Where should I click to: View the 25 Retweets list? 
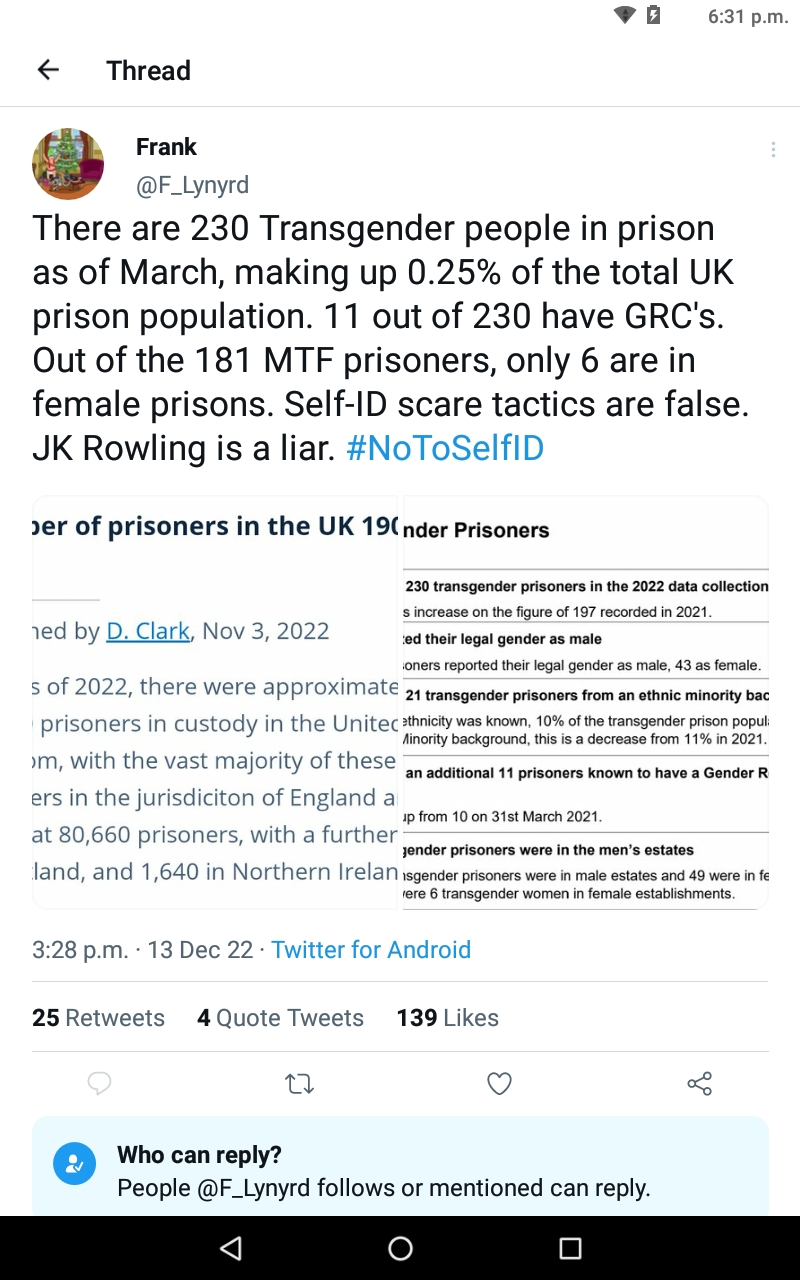[x=98, y=1018]
